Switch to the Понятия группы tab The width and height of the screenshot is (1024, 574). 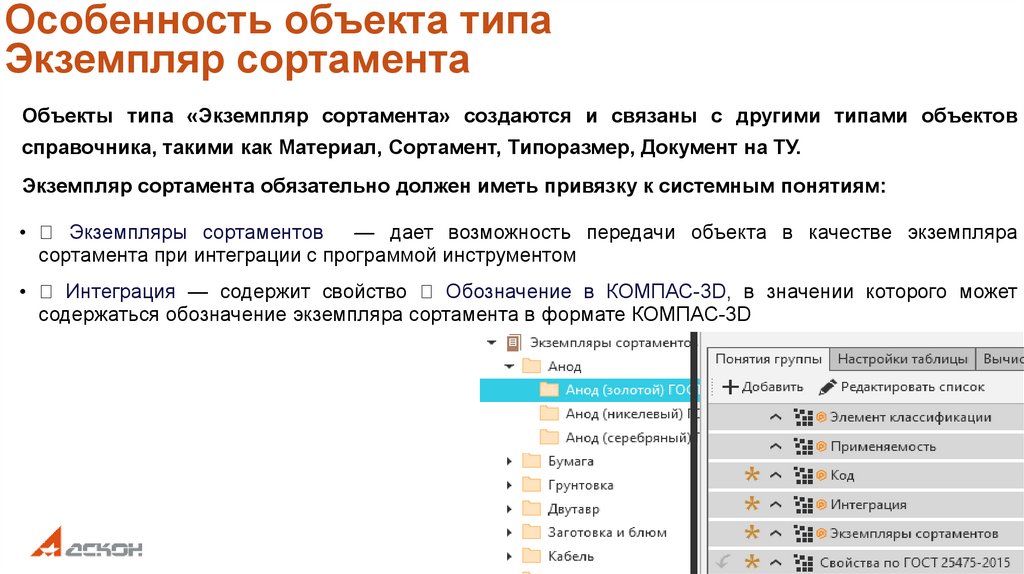click(769, 359)
